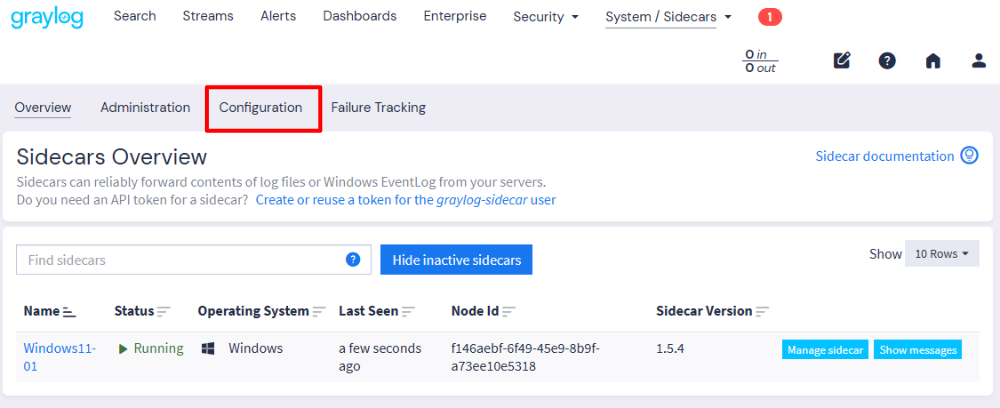Open the 10 Rows dropdown
This screenshot has height=408, width=1000.
tap(942, 254)
